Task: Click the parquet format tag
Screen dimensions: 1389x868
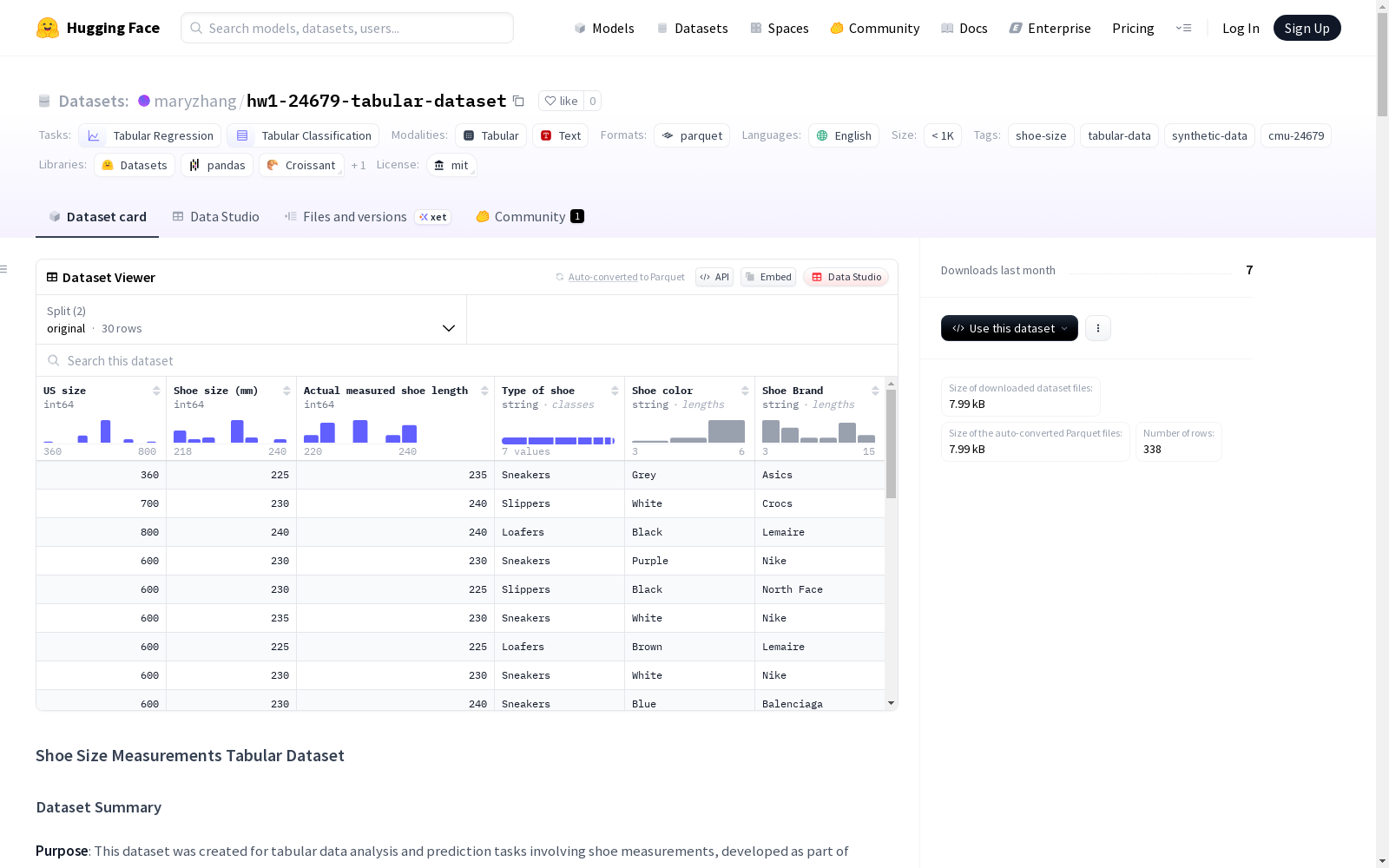Action: tap(692, 135)
